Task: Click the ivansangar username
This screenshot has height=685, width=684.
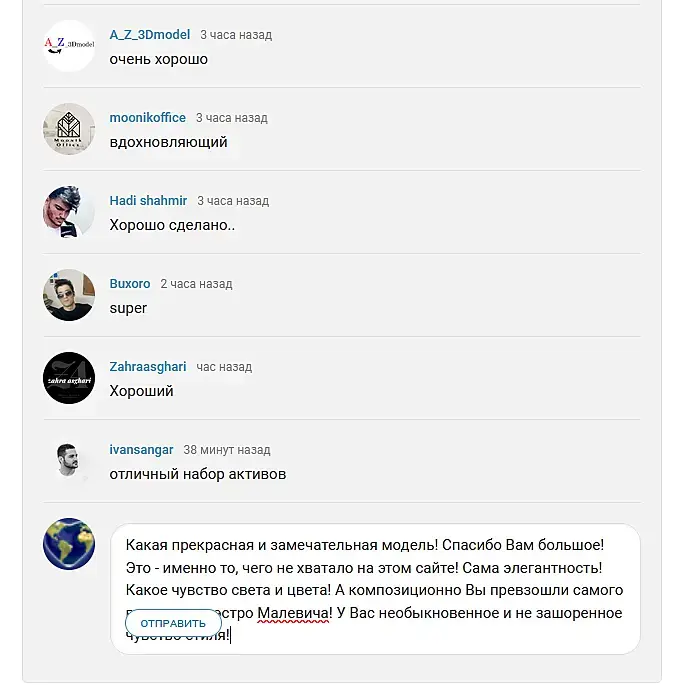Action: (x=141, y=449)
